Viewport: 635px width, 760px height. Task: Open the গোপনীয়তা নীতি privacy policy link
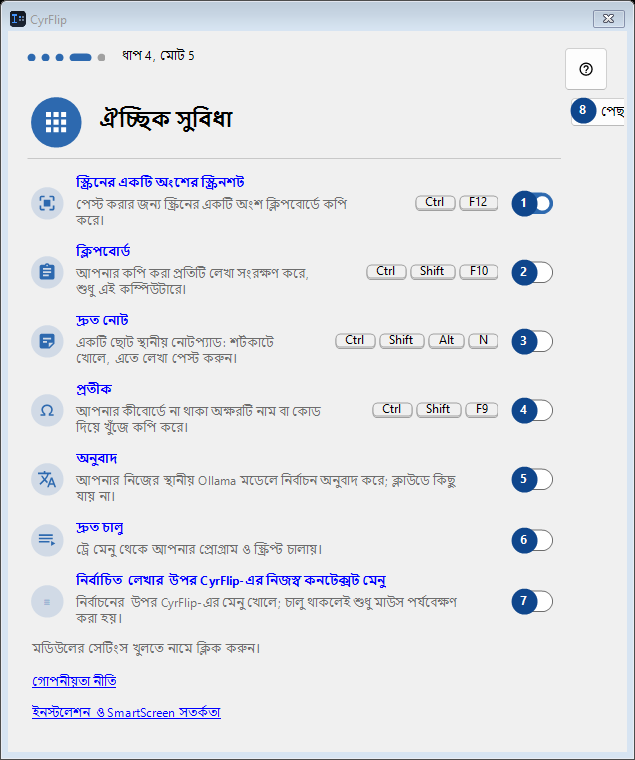pos(74,681)
